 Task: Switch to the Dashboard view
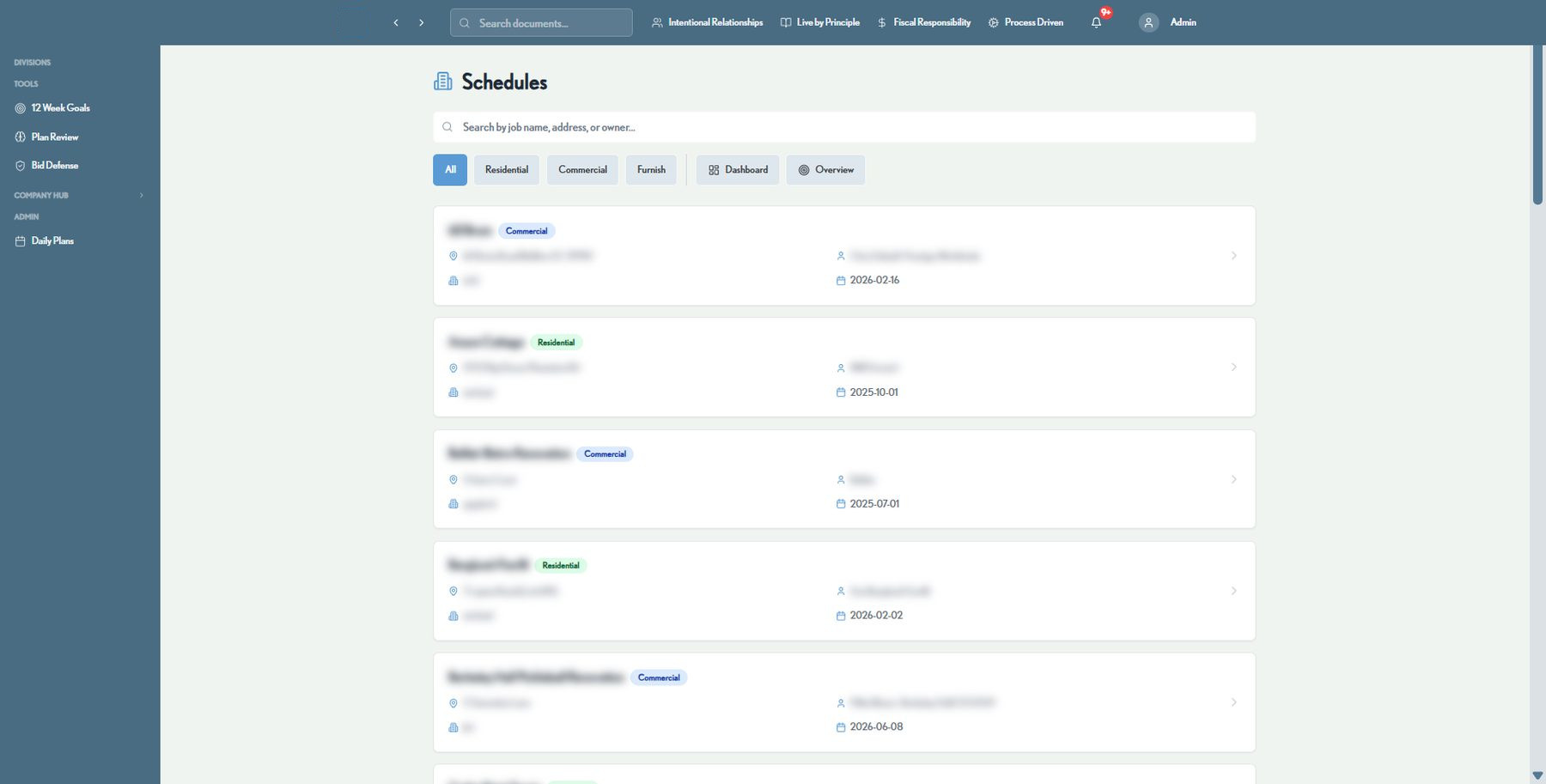(x=738, y=170)
